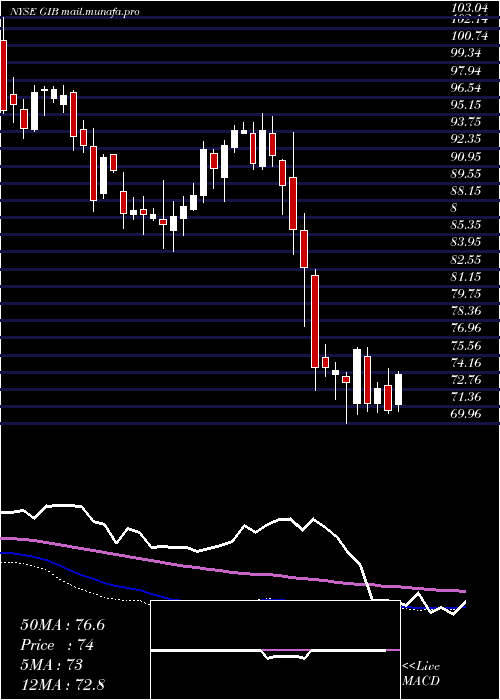The image size is (500, 700).
Task: Click the Price : 74 readout
Action: 57,645
